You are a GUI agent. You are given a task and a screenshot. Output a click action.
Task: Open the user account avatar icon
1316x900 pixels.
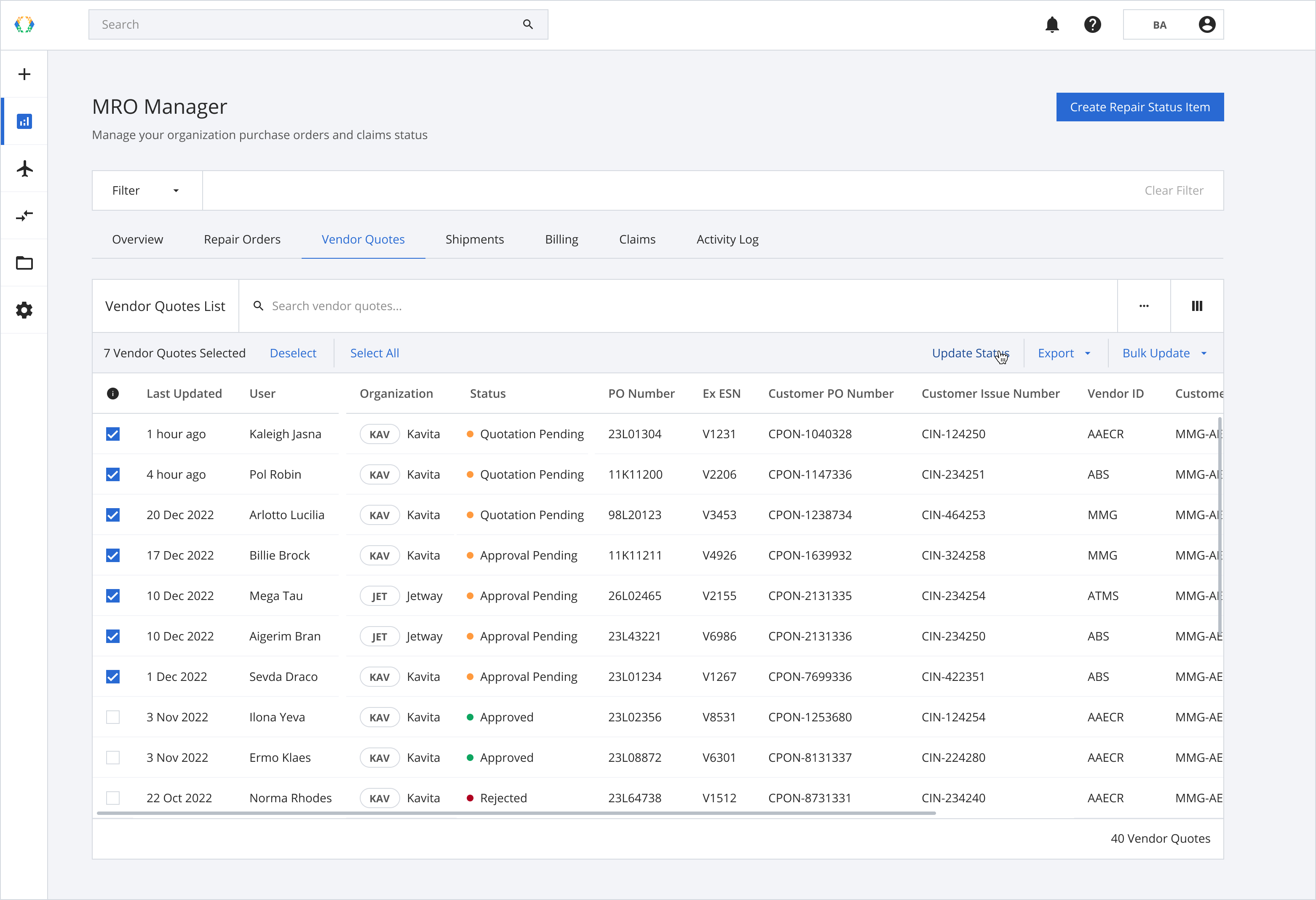pyautogui.click(x=1207, y=24)
